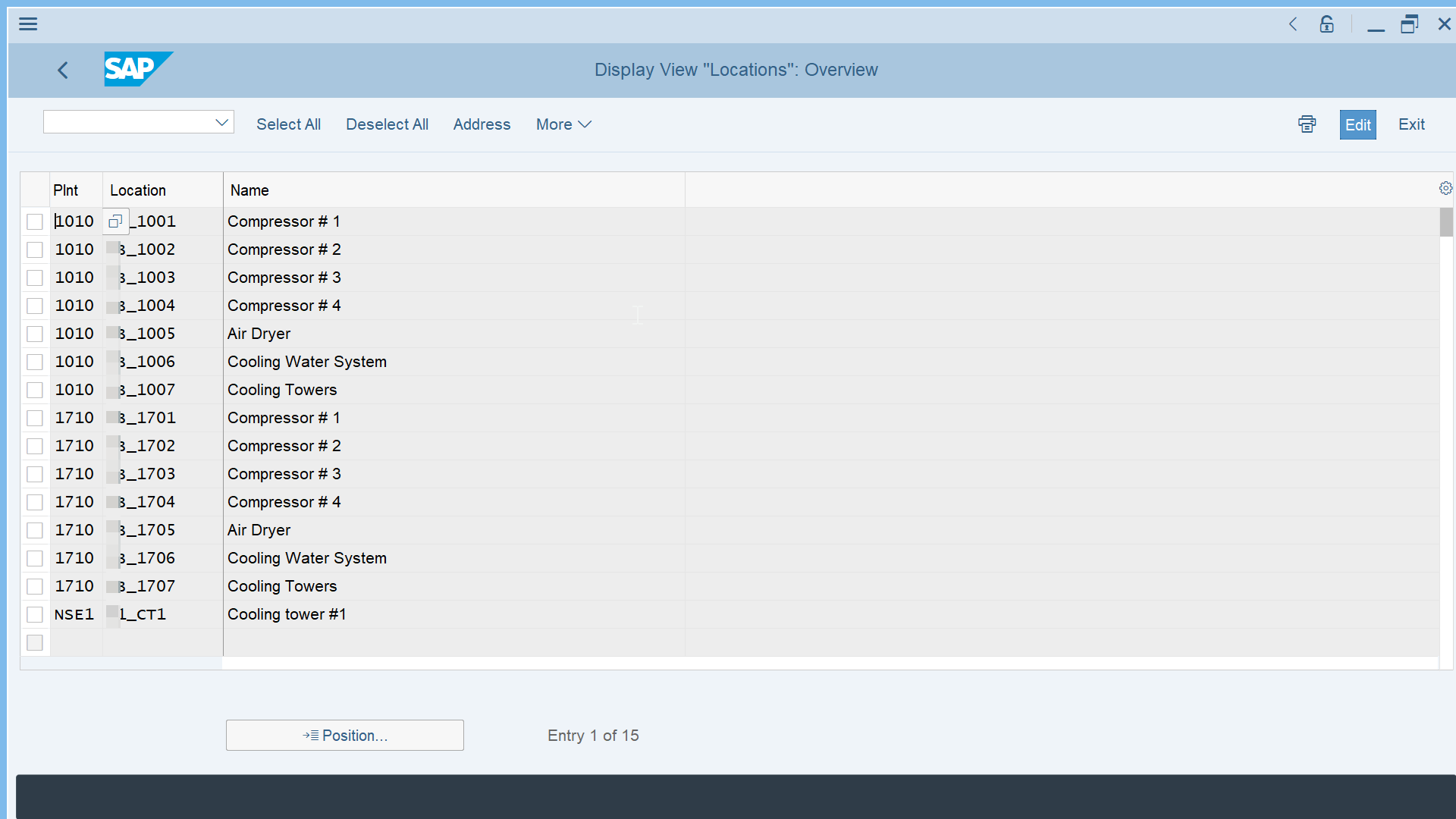This screenshot has height=819, width=1456.
Task: Click the SAP logo
Action: 138,69
